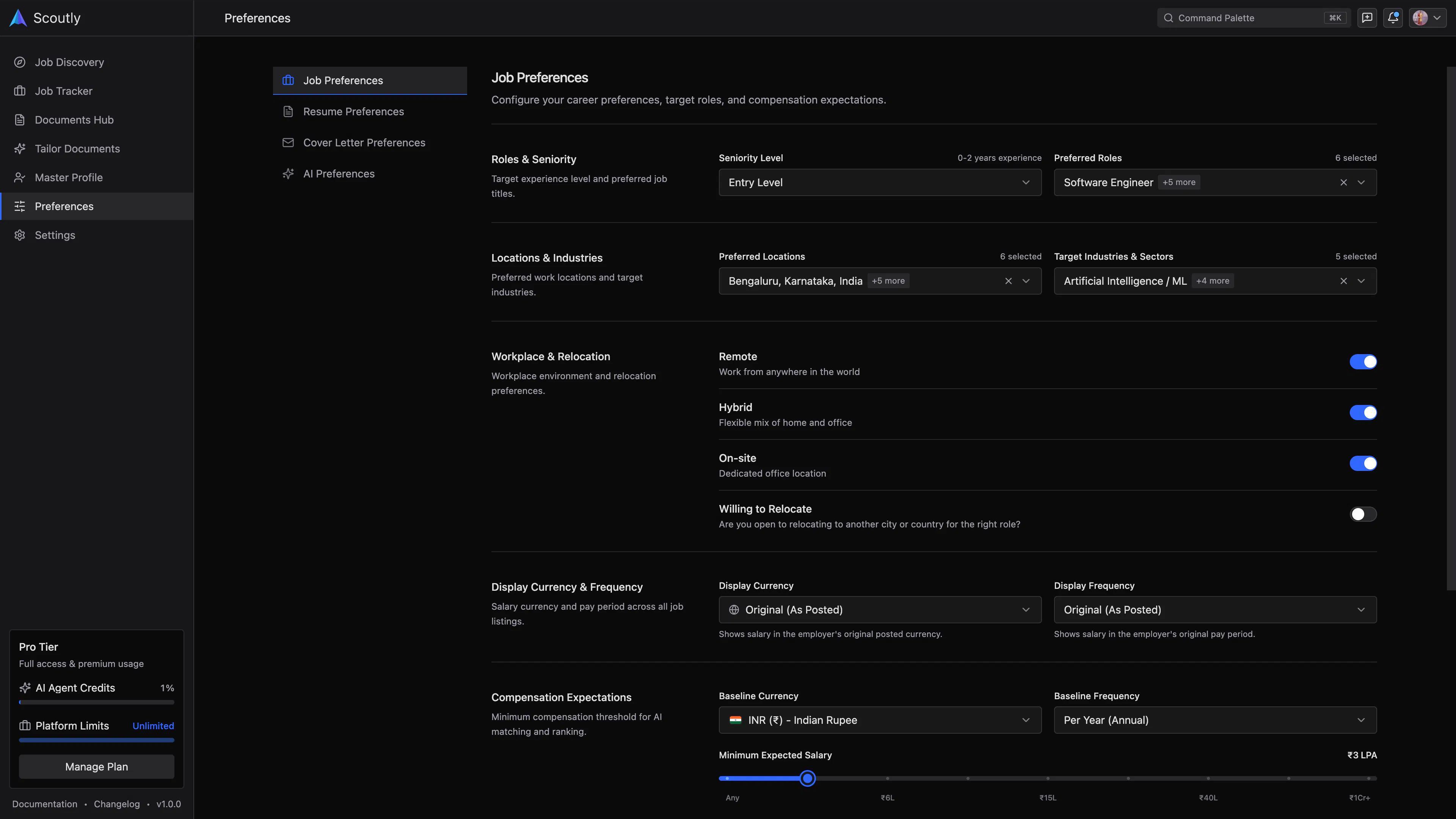Switch to AI Preferences tab
Image resolution: width=1456 pixels, height=819 pixels.
click(x=370, y=174)
